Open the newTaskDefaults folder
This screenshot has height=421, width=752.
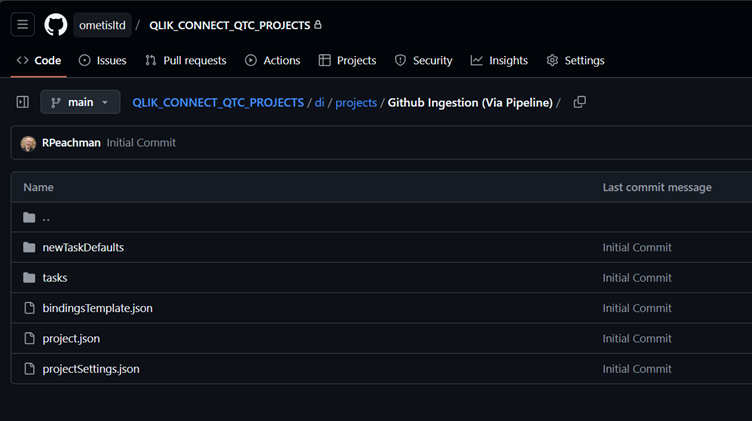pyautogui.click(x=83, y=247)
